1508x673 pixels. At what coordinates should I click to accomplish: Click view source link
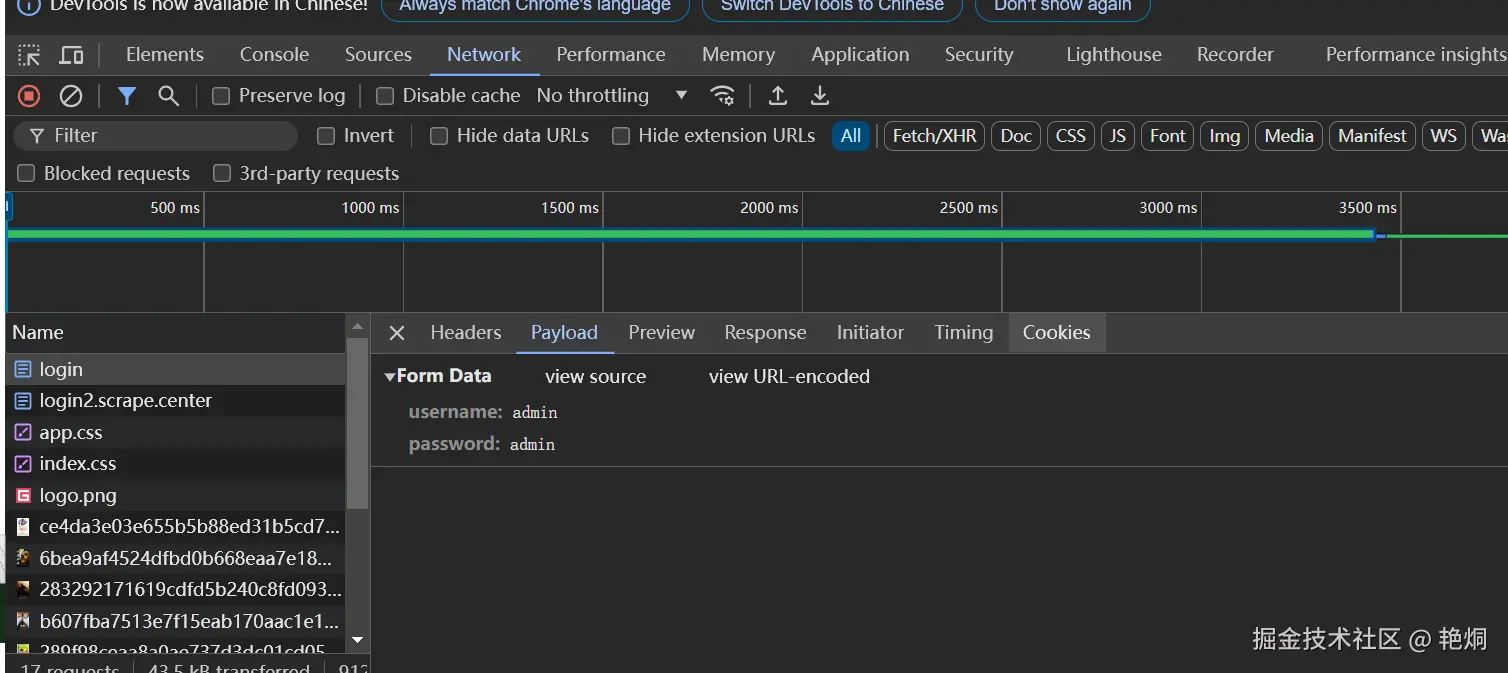595,377
